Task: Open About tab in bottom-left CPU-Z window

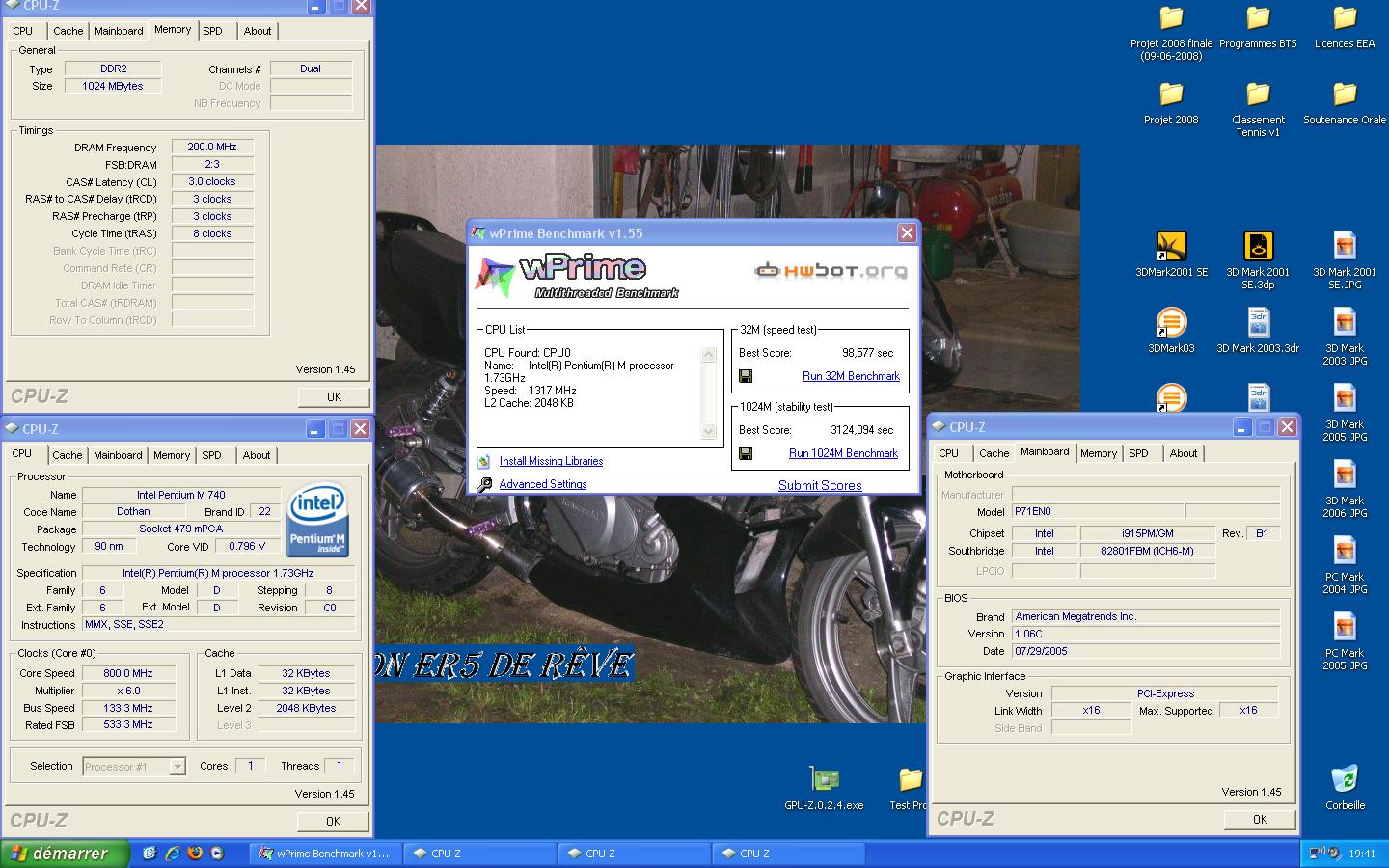Action: point(257,455)
